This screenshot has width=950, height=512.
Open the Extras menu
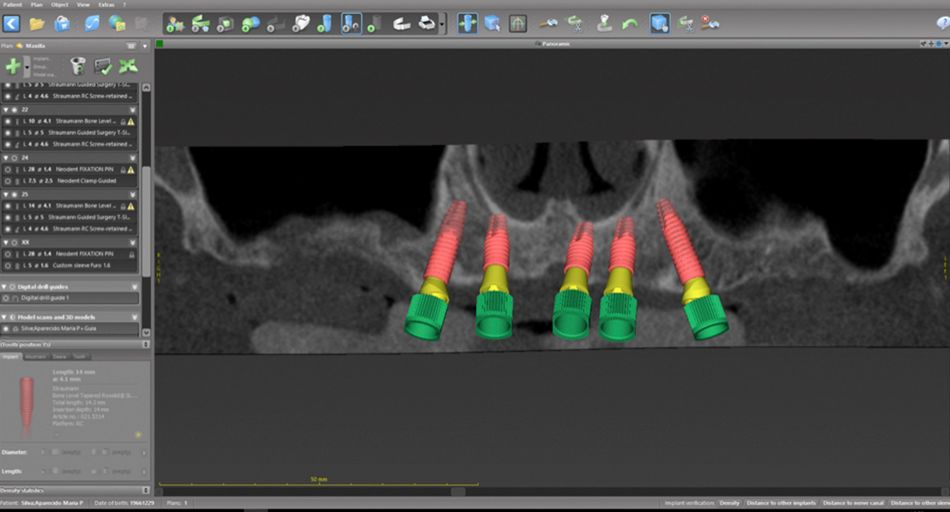point(106,4)
